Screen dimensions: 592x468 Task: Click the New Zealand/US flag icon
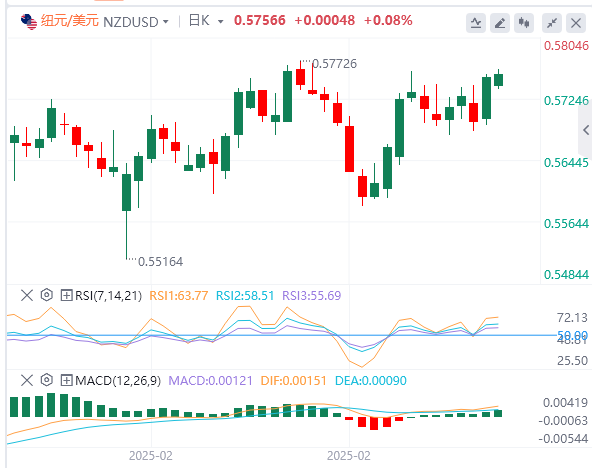[x=29, y=22]
